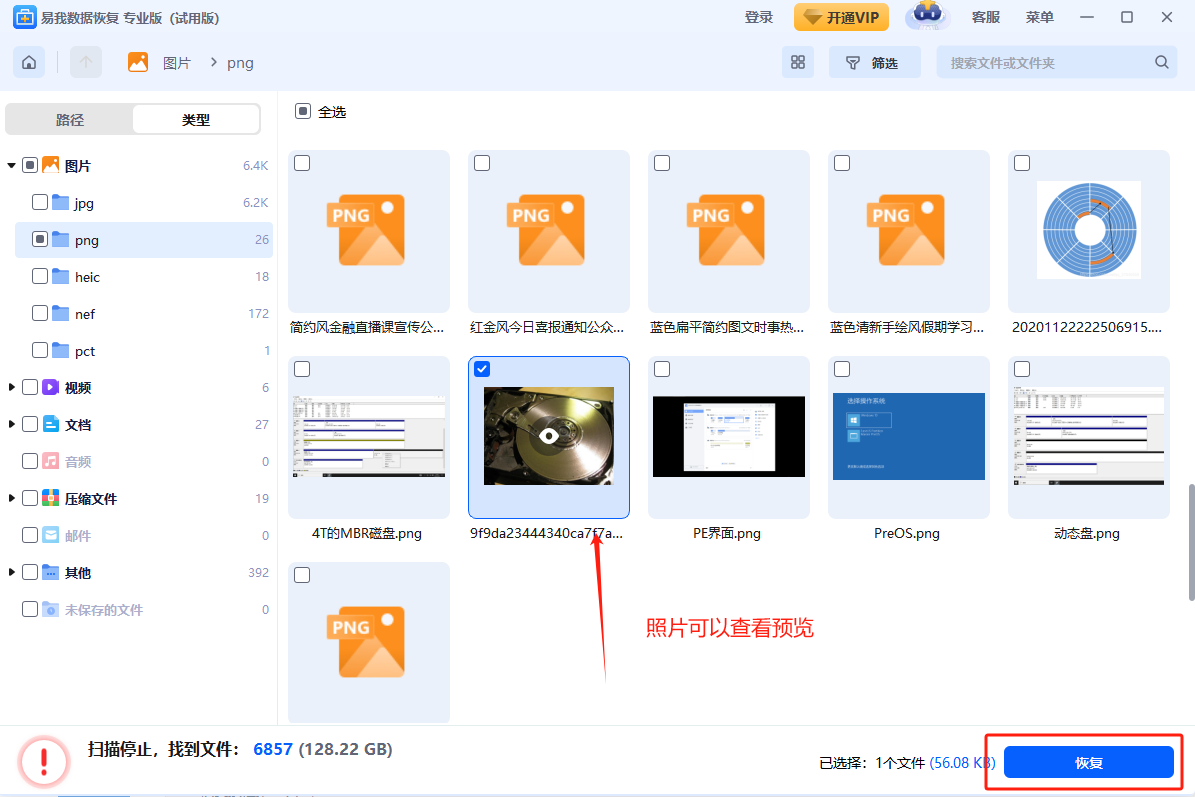Image resolution: width=1195 pixels, height=797 pixels.
Task: Switch to grid view layout icon
Action: tap(798, 62)
